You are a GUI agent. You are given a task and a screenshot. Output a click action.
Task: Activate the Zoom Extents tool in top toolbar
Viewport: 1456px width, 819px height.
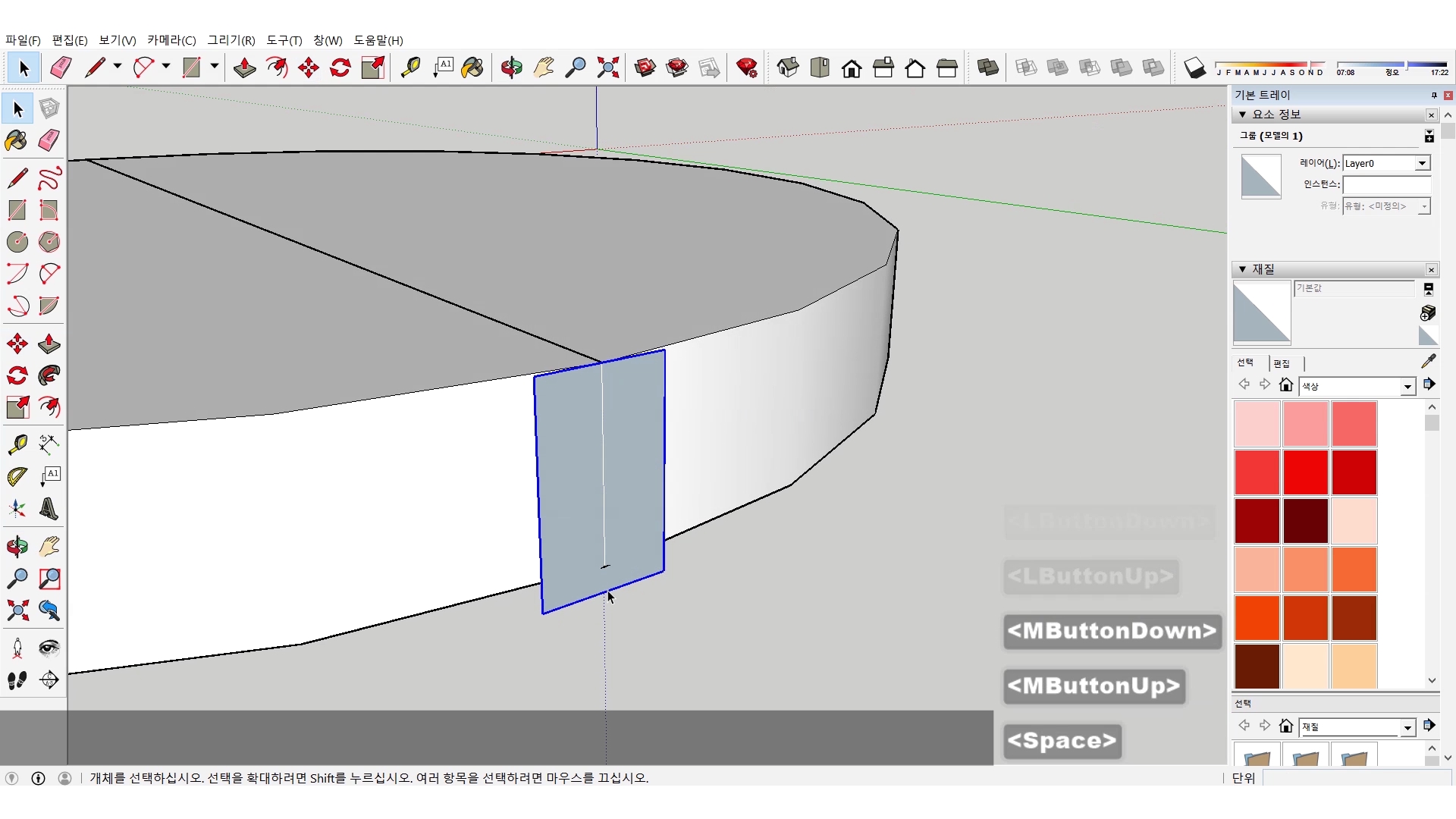607,68
